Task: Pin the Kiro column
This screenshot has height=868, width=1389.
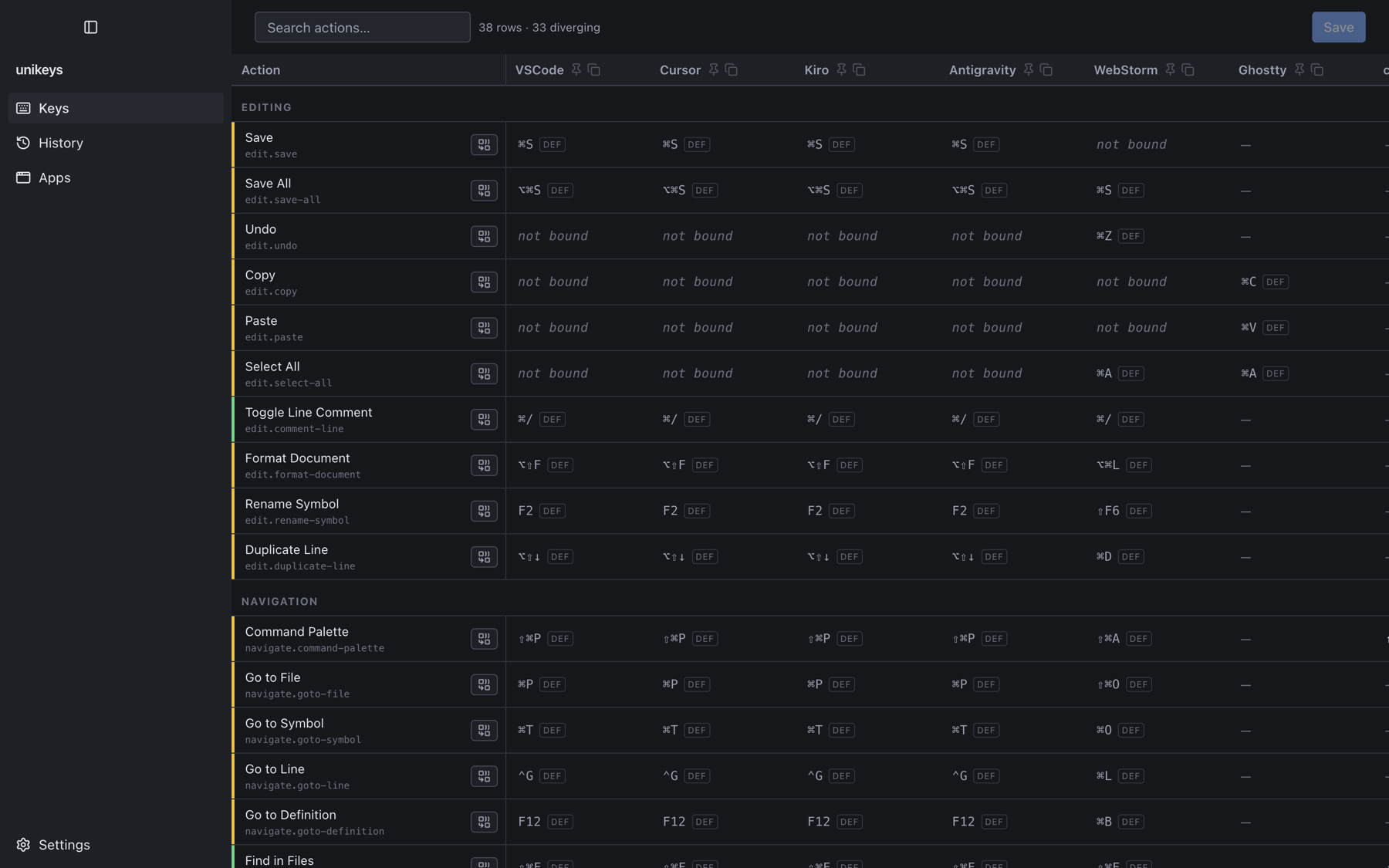Action: (841, 69)
